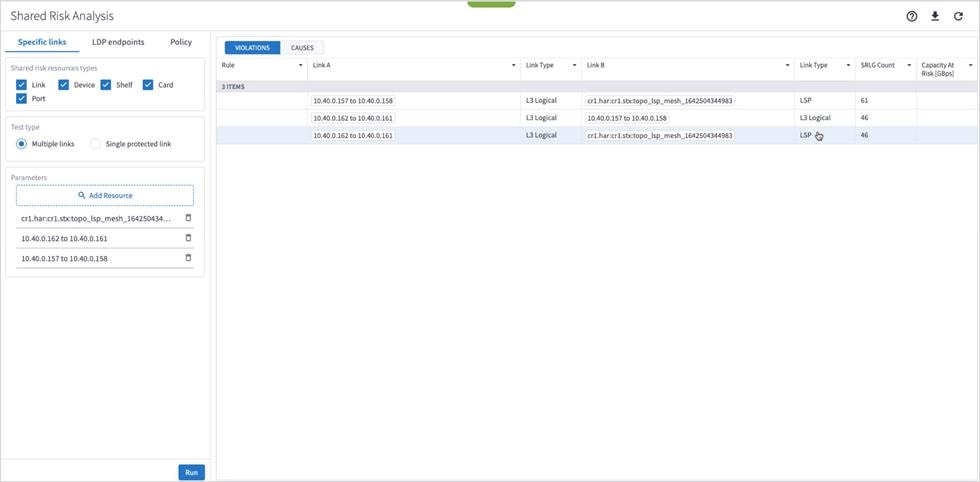Viewport: 980px width, 482px height.
Task: Uncheck the Card checkbox
Action: 148,85
